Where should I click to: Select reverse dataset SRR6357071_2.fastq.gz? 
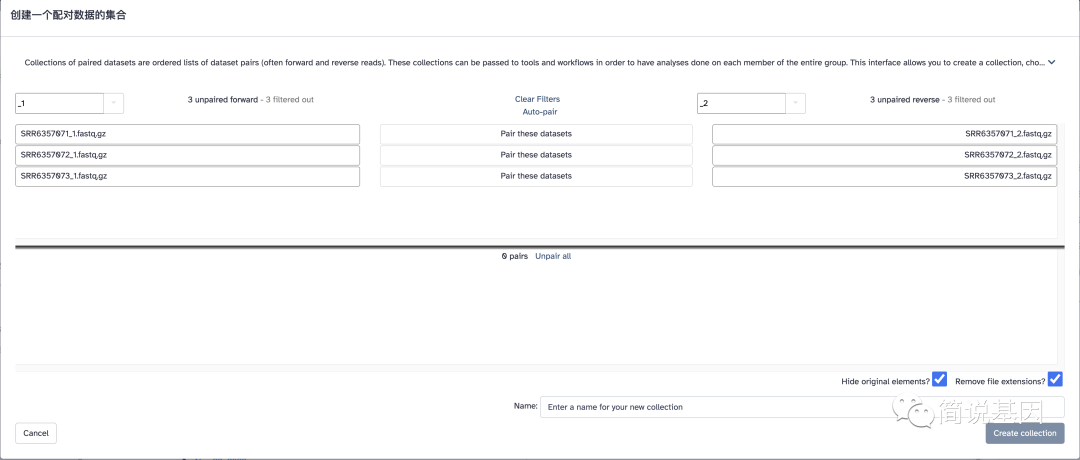[x=884, y=134]
